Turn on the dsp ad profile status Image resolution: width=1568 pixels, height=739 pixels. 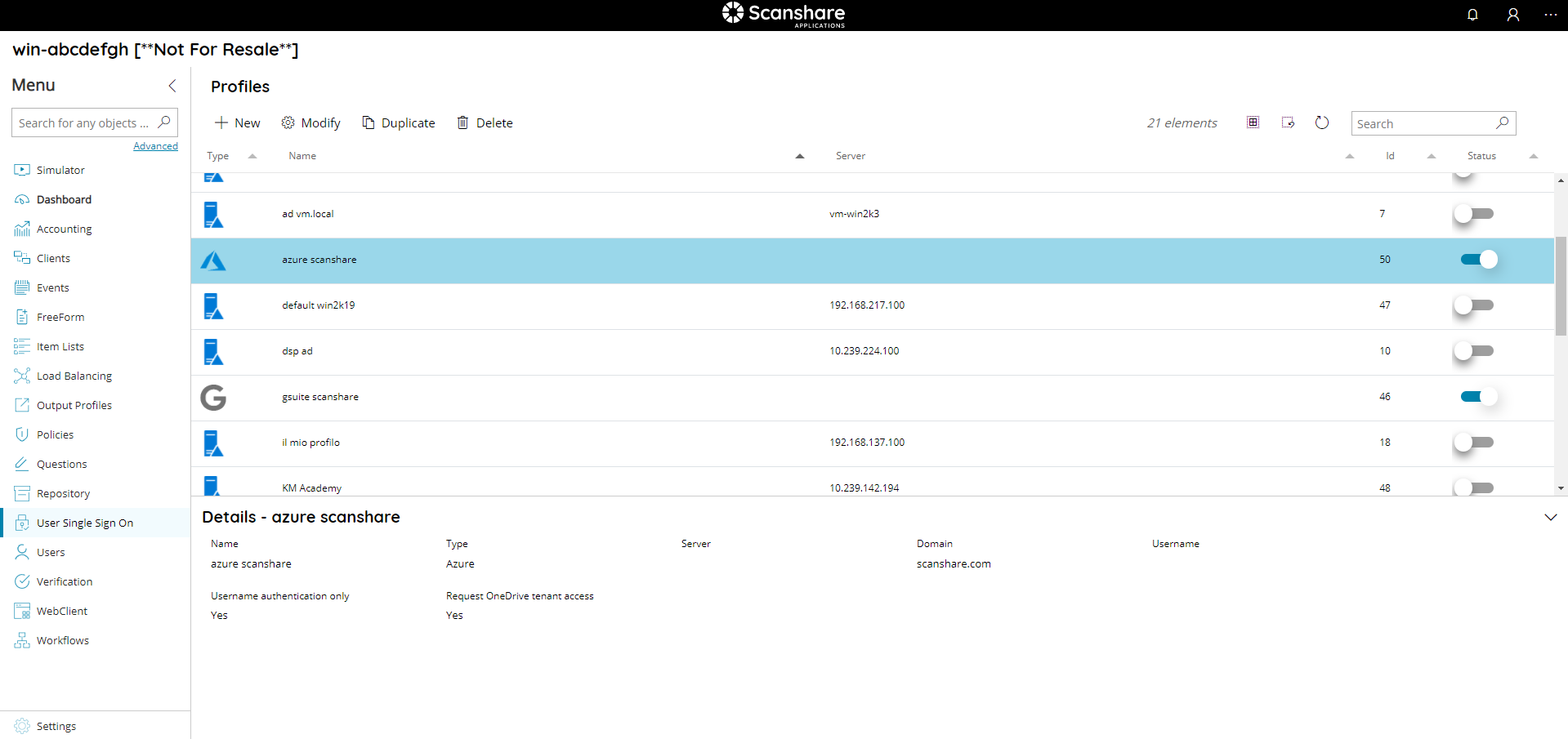1473,351
